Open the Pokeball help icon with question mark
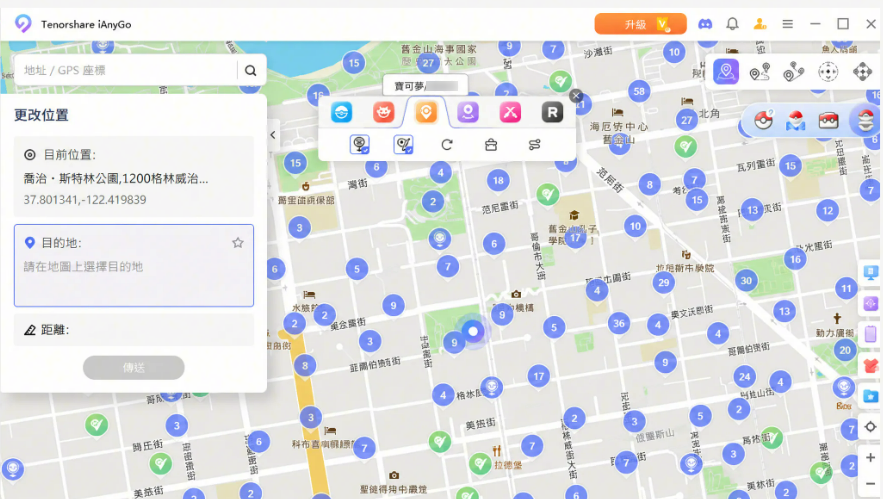Screen dimensions: 883x499 [763, 119]
